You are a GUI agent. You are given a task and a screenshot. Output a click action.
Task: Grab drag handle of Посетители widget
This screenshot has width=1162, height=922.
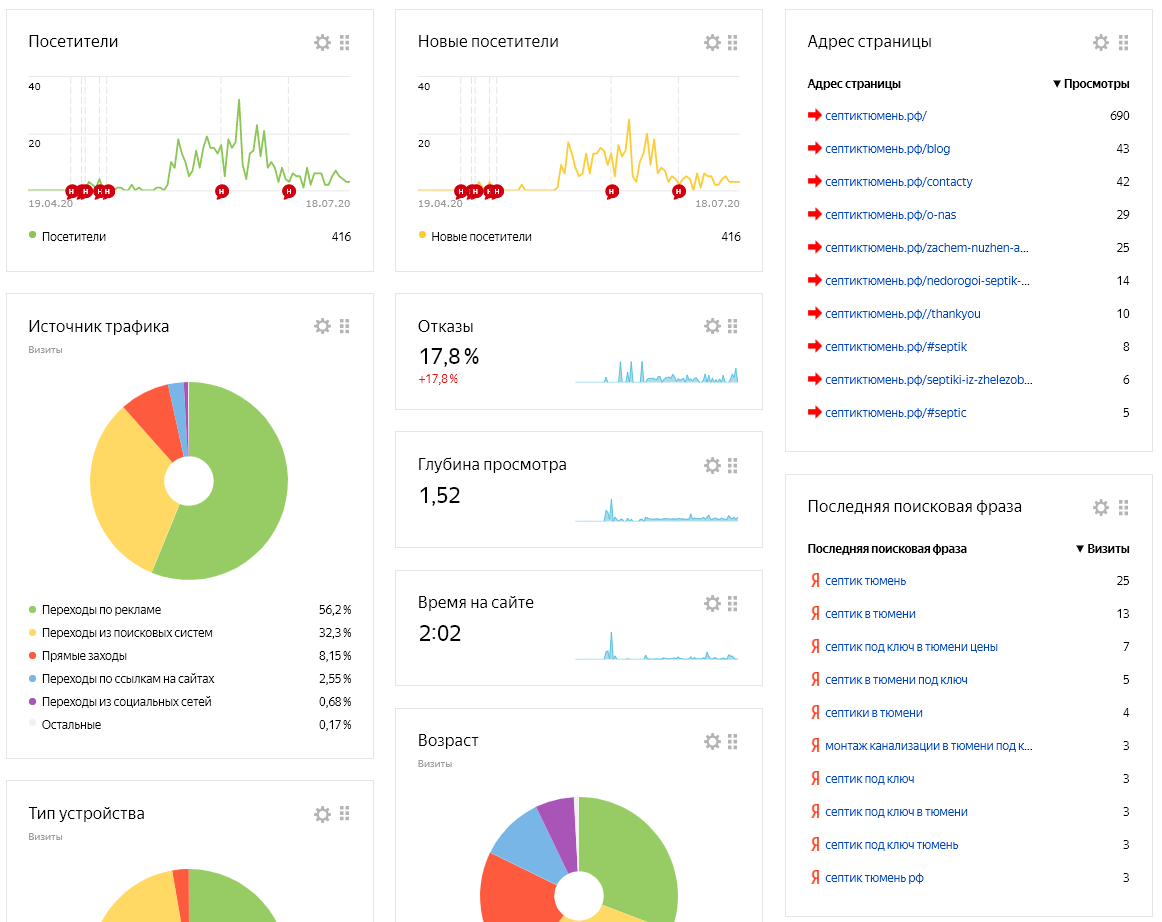[345, 42]
